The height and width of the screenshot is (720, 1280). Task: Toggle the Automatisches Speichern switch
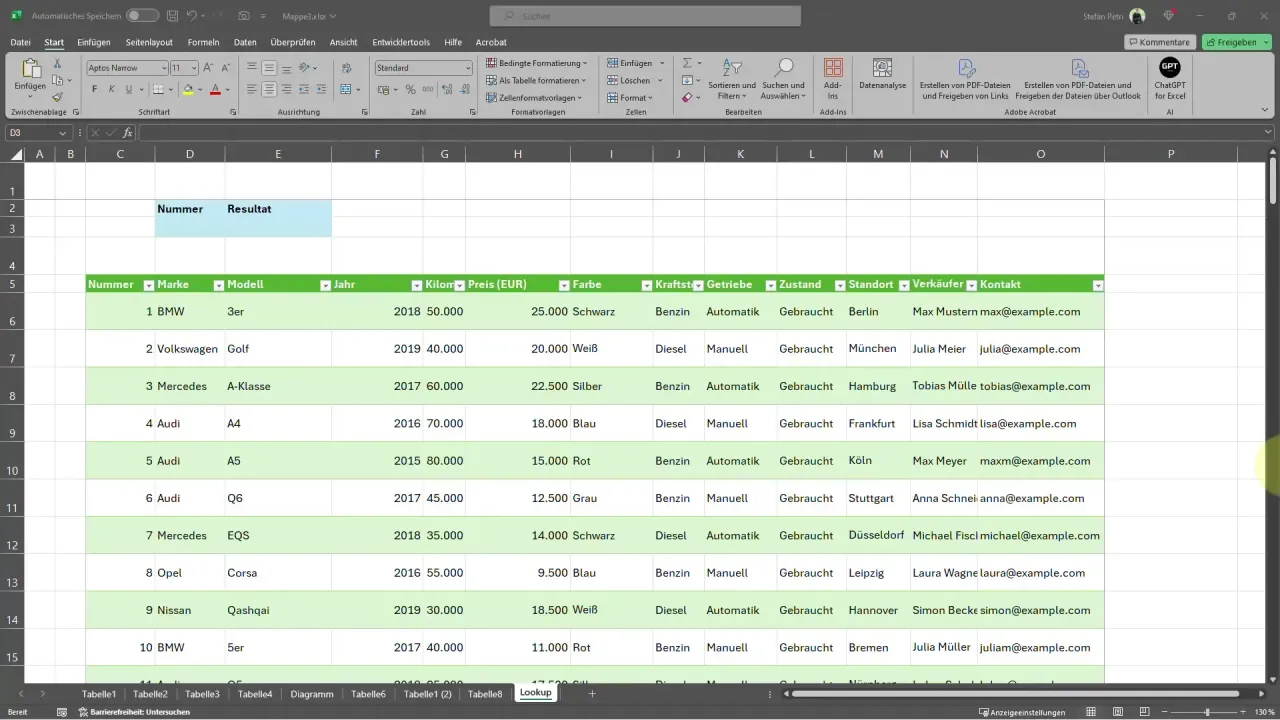coord(142,16)
